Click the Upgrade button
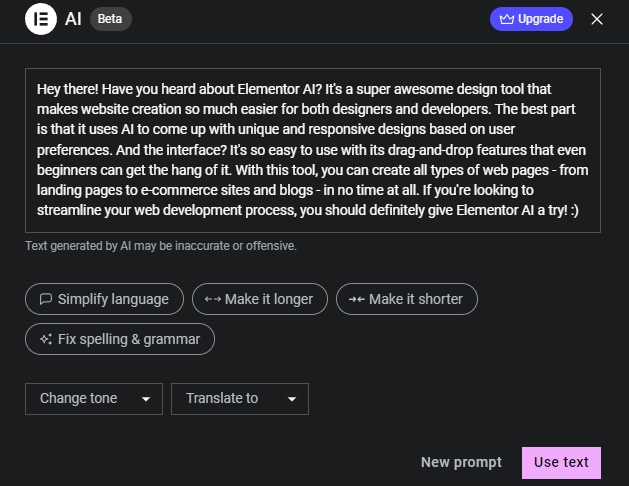Screen dimensions: 629x486 pyautogui.click(x=532, y=19)
